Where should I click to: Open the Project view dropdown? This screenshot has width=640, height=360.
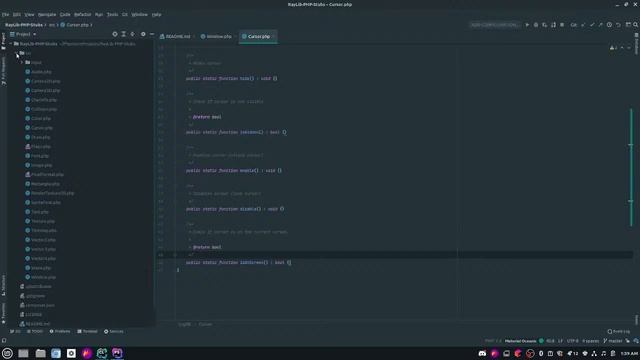click(x=23, y=34)
